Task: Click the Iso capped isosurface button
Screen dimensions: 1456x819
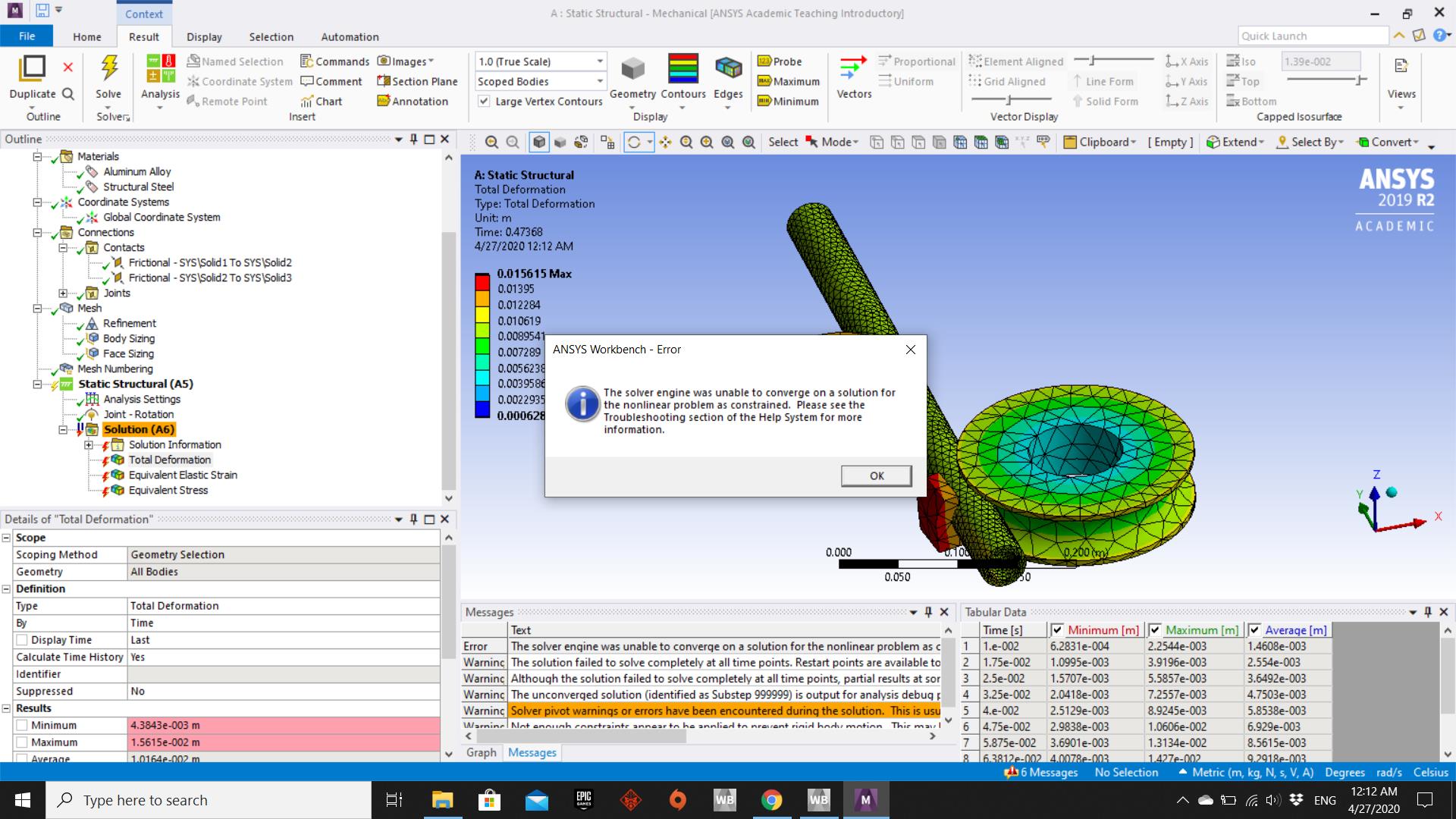Action: (x=1241, y=61)
